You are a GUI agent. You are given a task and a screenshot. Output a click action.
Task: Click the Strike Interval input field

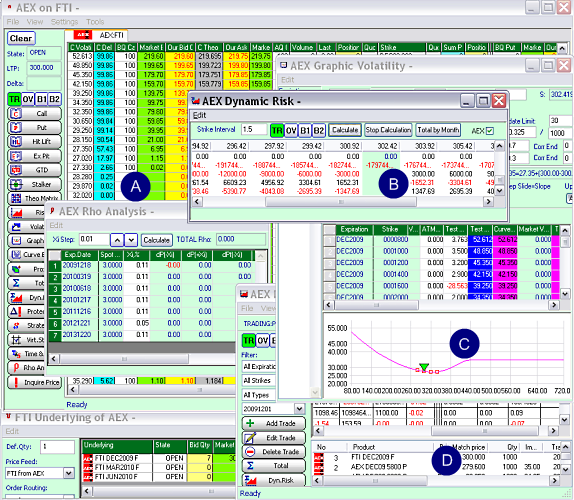(x=254, y=129)
